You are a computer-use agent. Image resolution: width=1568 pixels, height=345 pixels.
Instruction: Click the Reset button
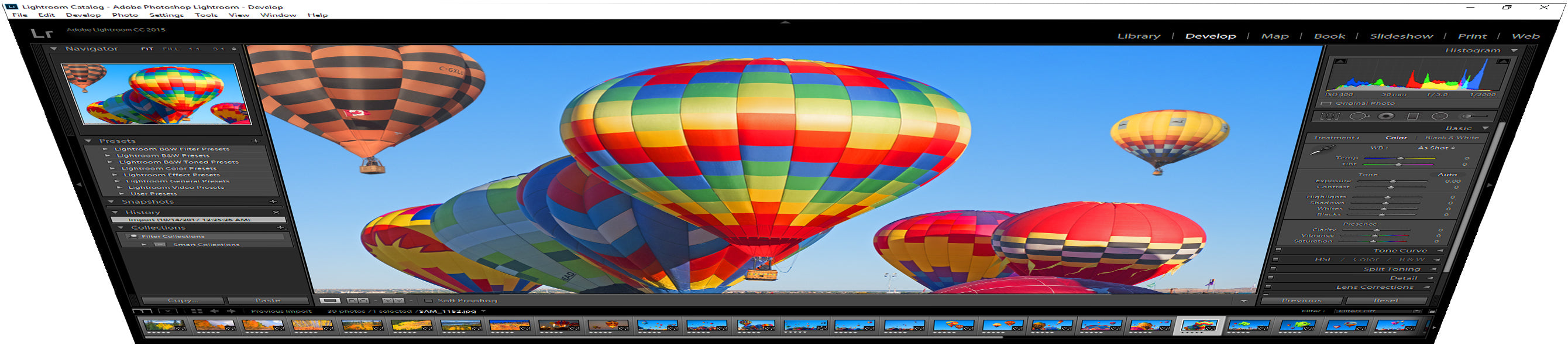(1386, 300)
